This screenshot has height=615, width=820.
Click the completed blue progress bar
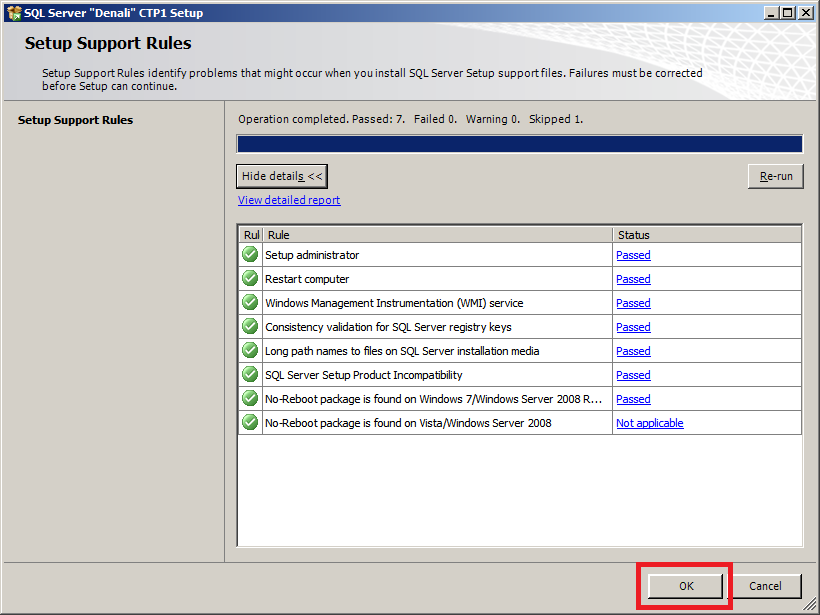pos(520,144)
